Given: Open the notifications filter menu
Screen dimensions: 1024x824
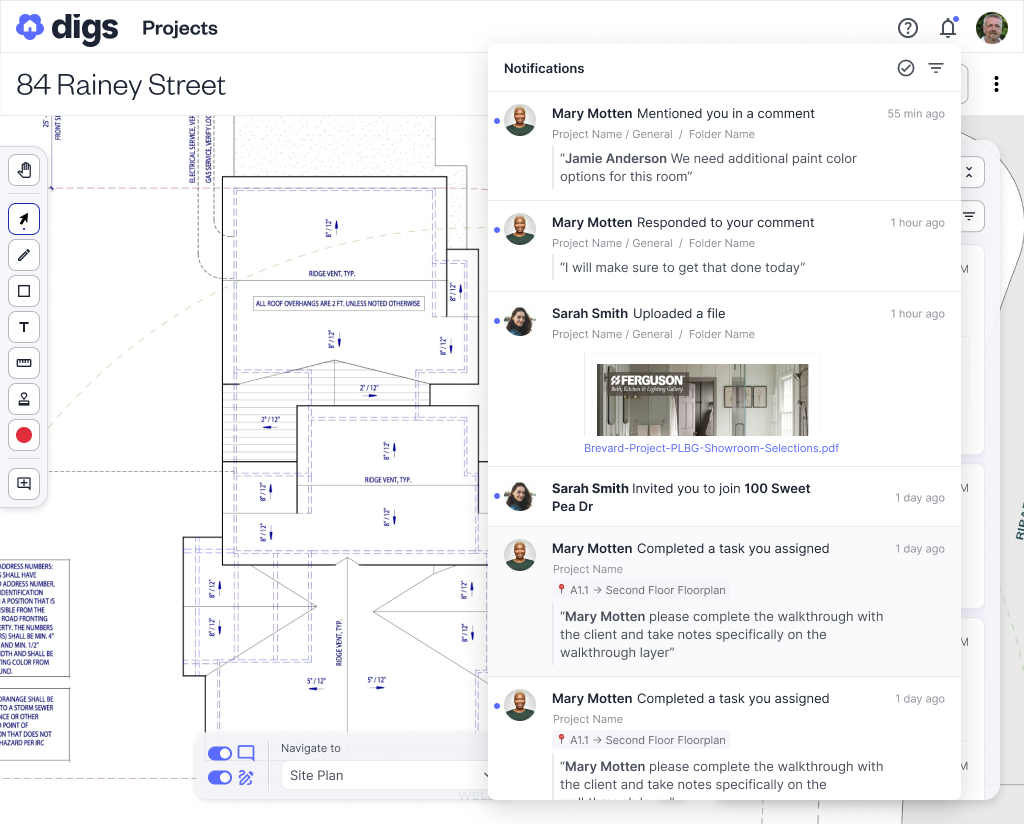Looking at the screenshot, I should point(936,68).
